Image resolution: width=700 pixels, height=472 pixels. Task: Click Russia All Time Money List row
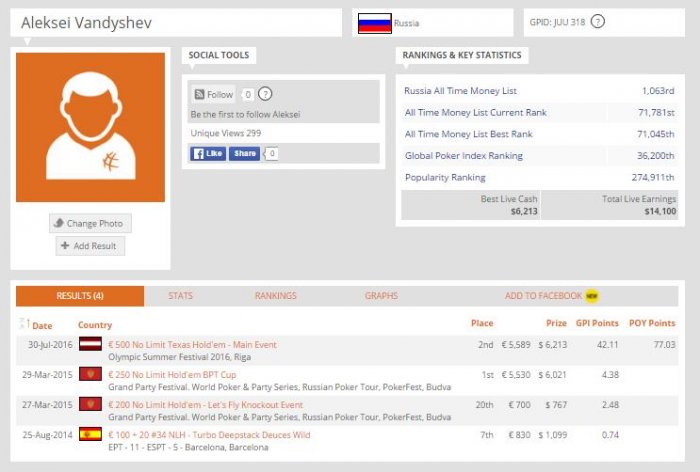[x=539, y=91]
